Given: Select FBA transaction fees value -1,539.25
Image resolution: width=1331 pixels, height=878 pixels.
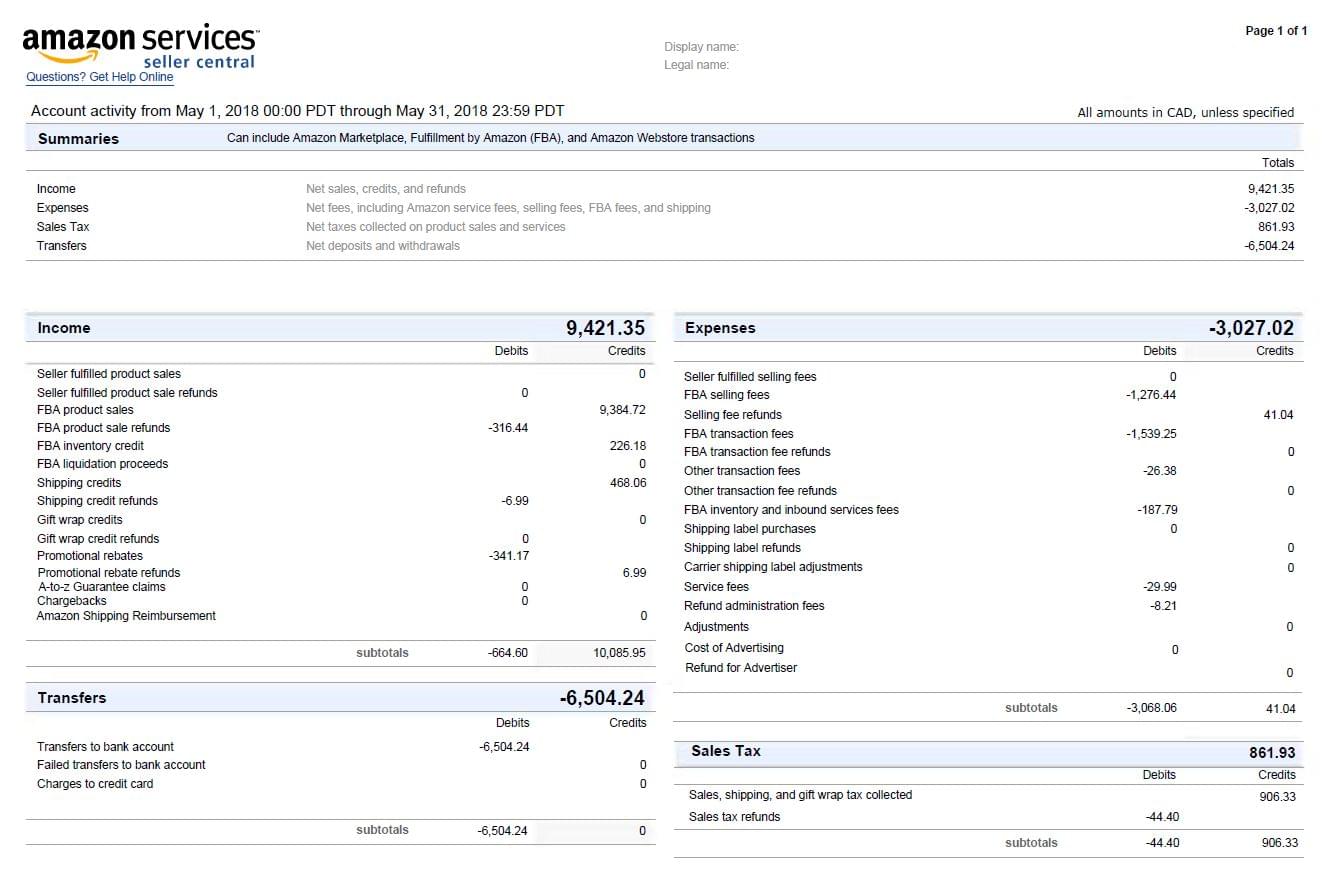Looking at the screenshot, I should [1151, 434].
